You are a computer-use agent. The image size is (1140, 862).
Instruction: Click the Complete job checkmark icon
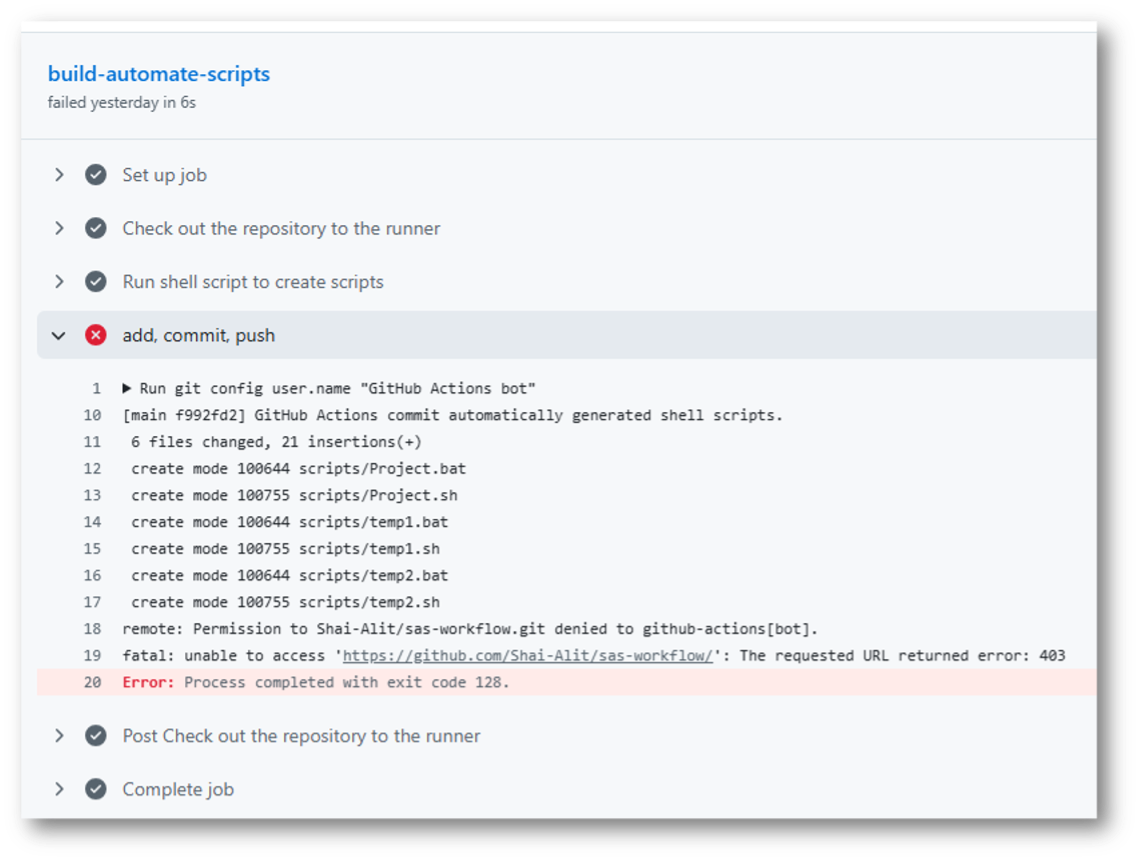[96, 789]
